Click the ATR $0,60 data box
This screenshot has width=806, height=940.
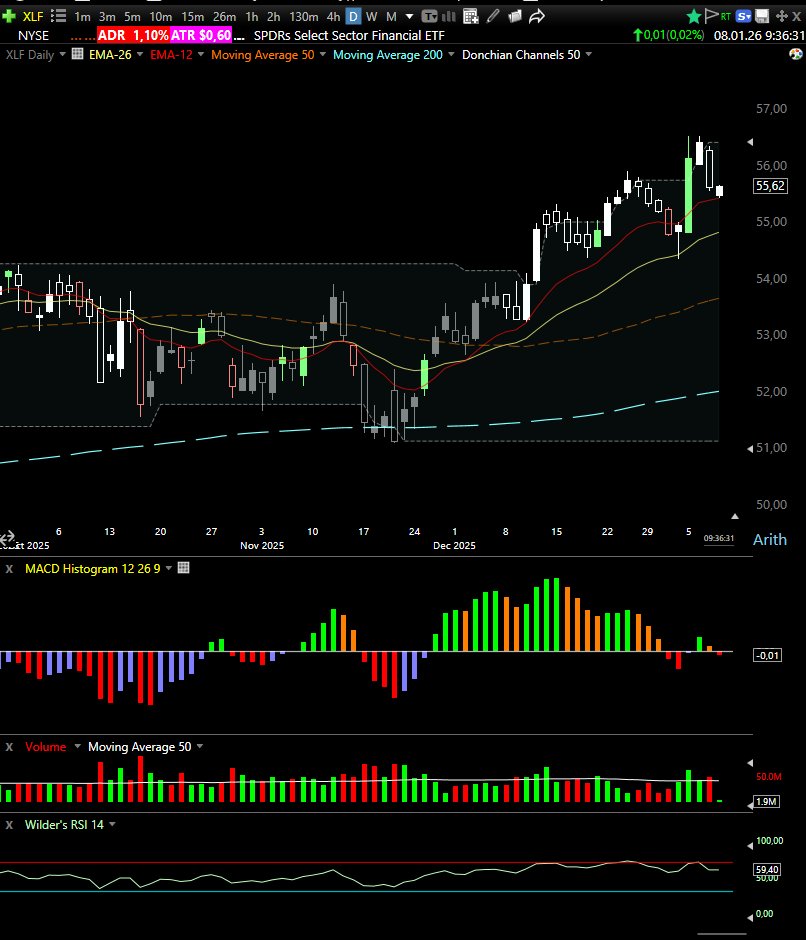pos(201,35)
